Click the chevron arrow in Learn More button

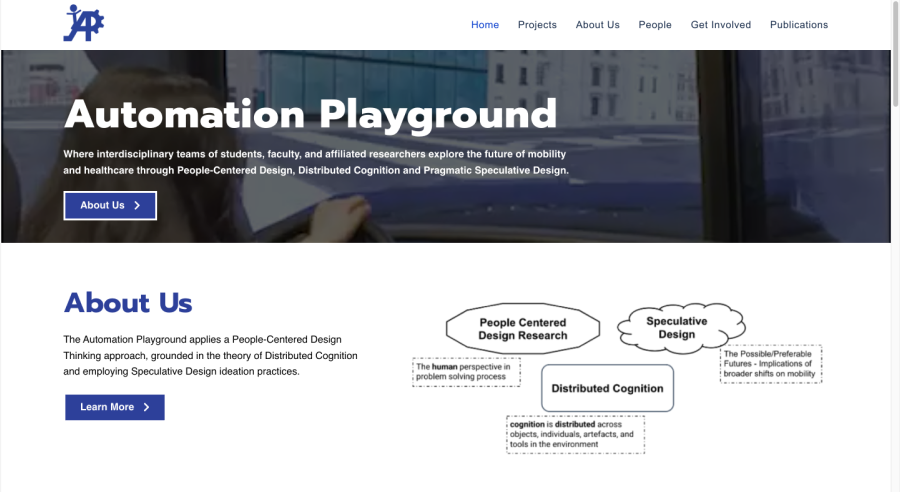tap(147, 407)
